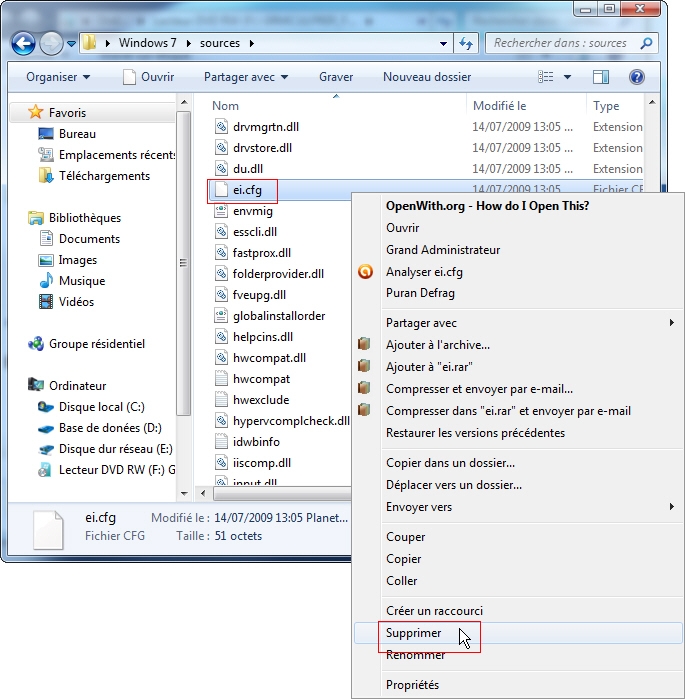685x699 pixels.
Task: Select the idwbinfo file icon
Action: pos(221,441)
